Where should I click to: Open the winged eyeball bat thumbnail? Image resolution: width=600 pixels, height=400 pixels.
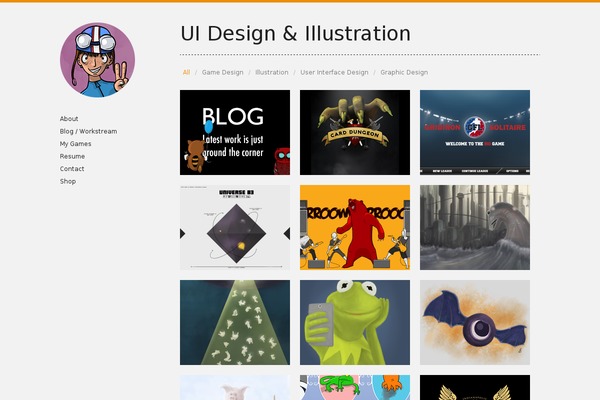[x=475, y=322]
